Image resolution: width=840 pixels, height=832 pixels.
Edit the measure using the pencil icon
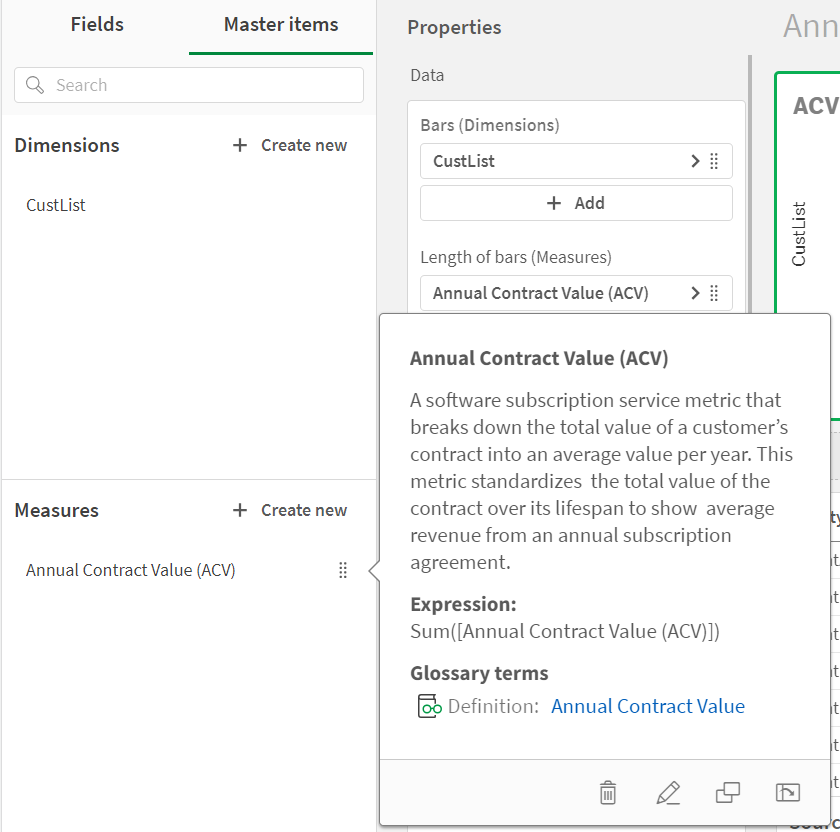click(668, 793)
